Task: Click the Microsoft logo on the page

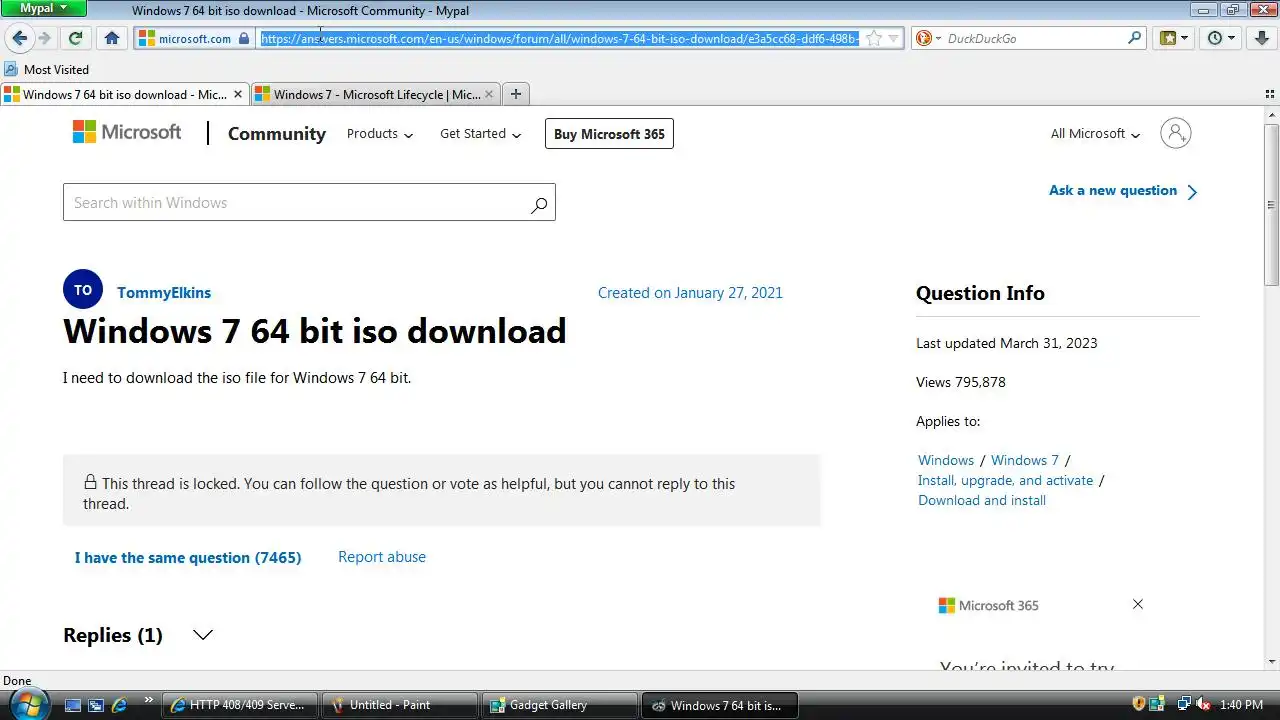Action: 127,132
